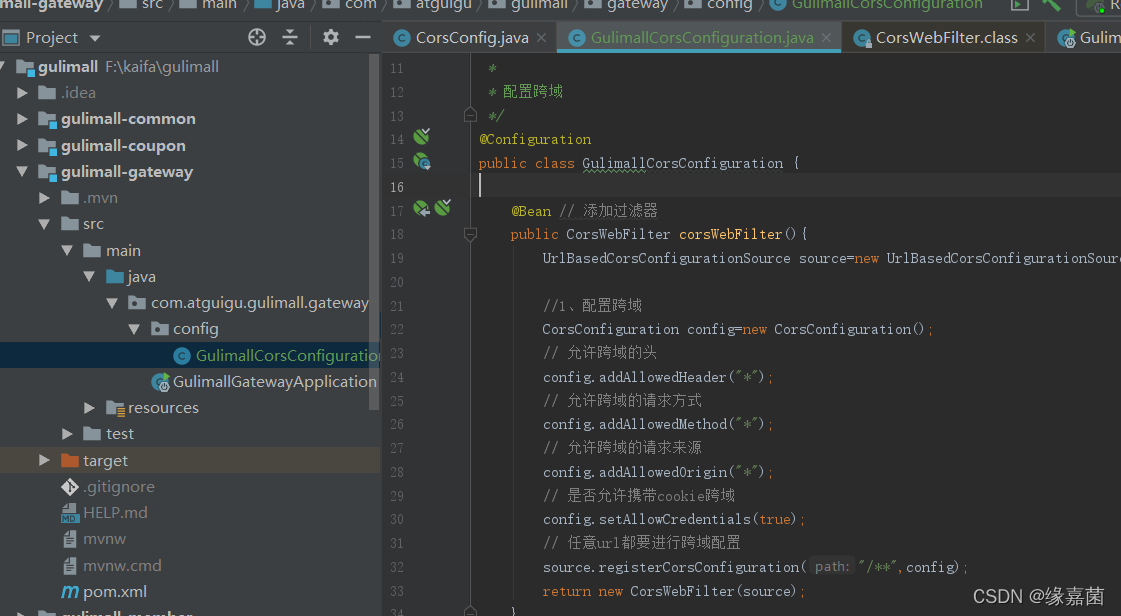Click the gutter icon beside class declaration line 15
The height and width of the screenshot is (616, 1121).
pyautogui.click(x=422, y=162)
